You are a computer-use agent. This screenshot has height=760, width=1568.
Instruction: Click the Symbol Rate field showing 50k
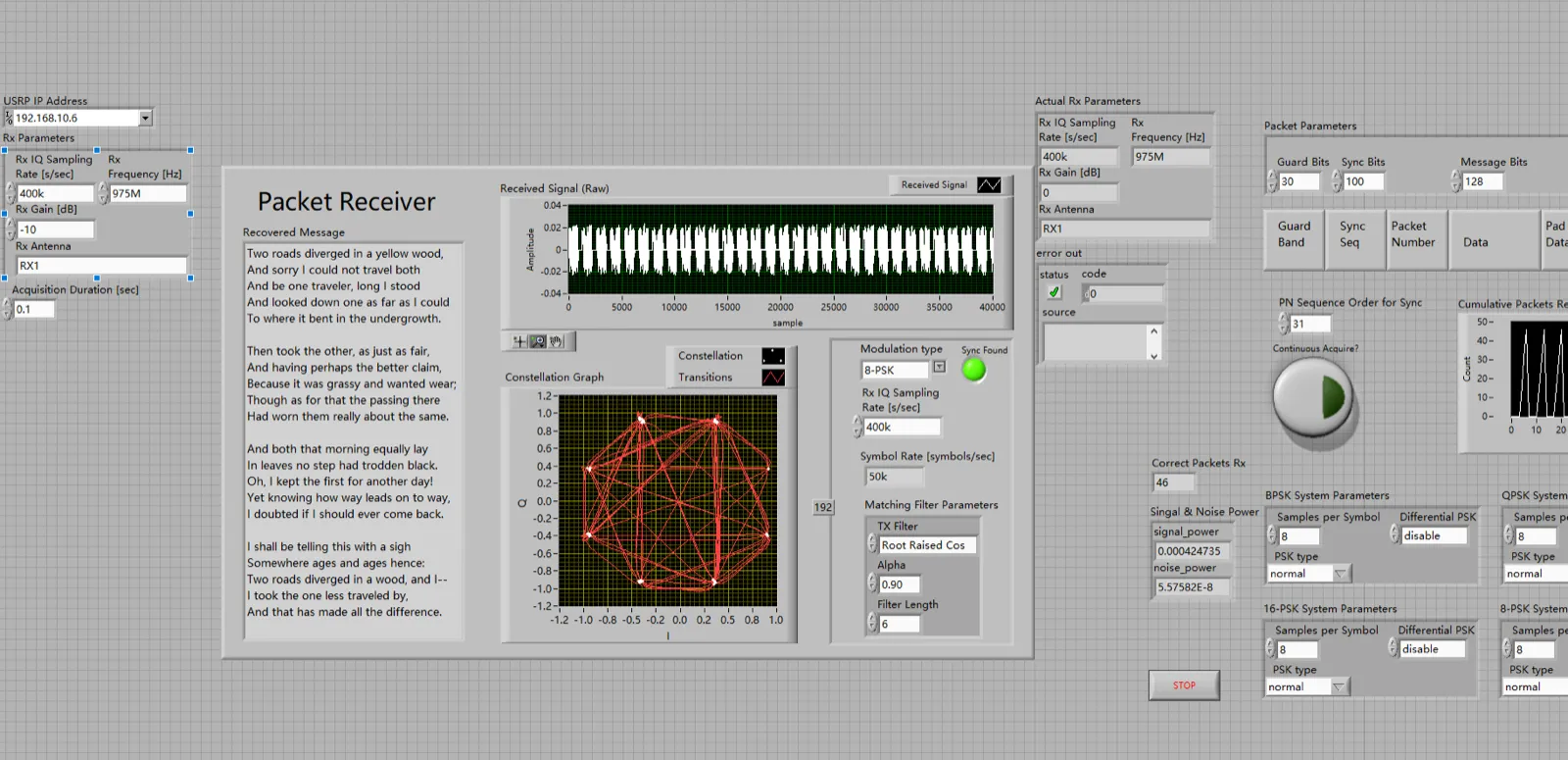click(x=894, y=477)
